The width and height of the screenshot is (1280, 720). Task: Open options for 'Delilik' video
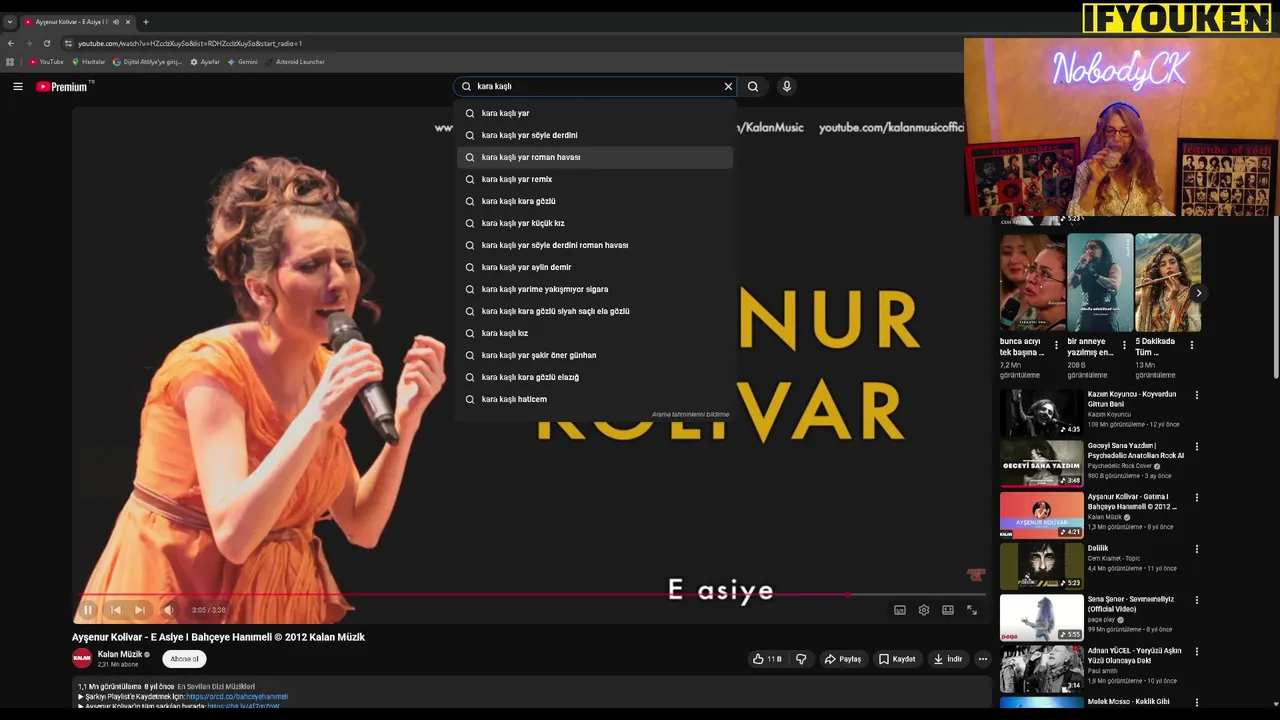(x=1196, y=549)
